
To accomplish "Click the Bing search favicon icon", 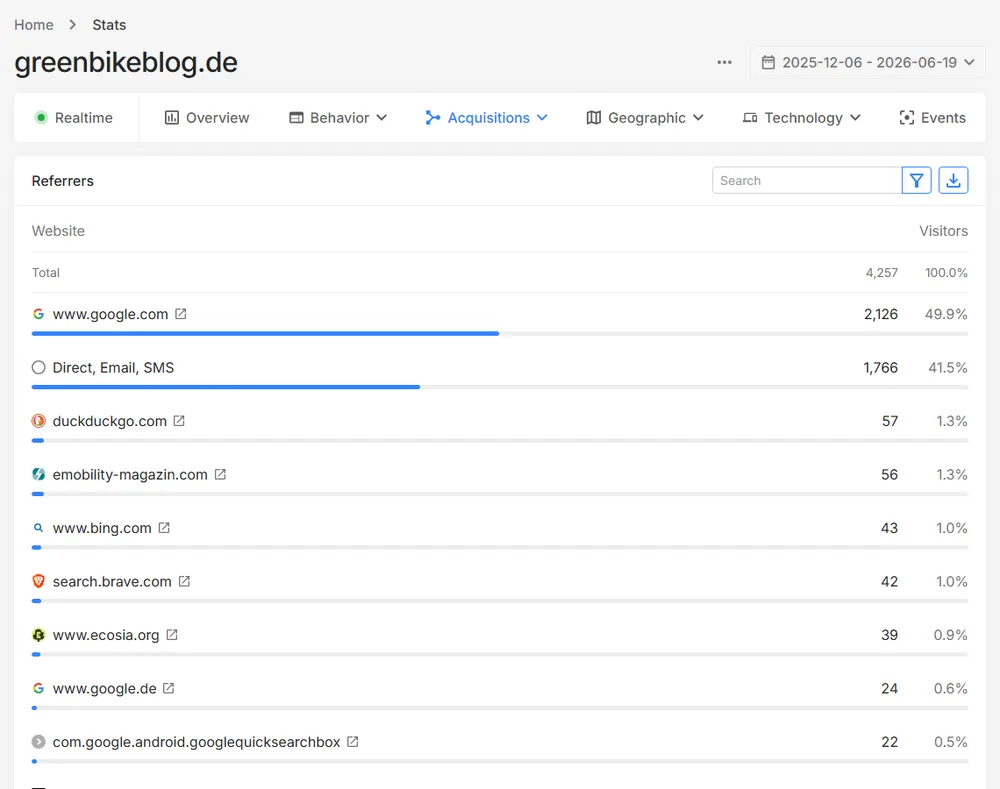I will (39, 528).
